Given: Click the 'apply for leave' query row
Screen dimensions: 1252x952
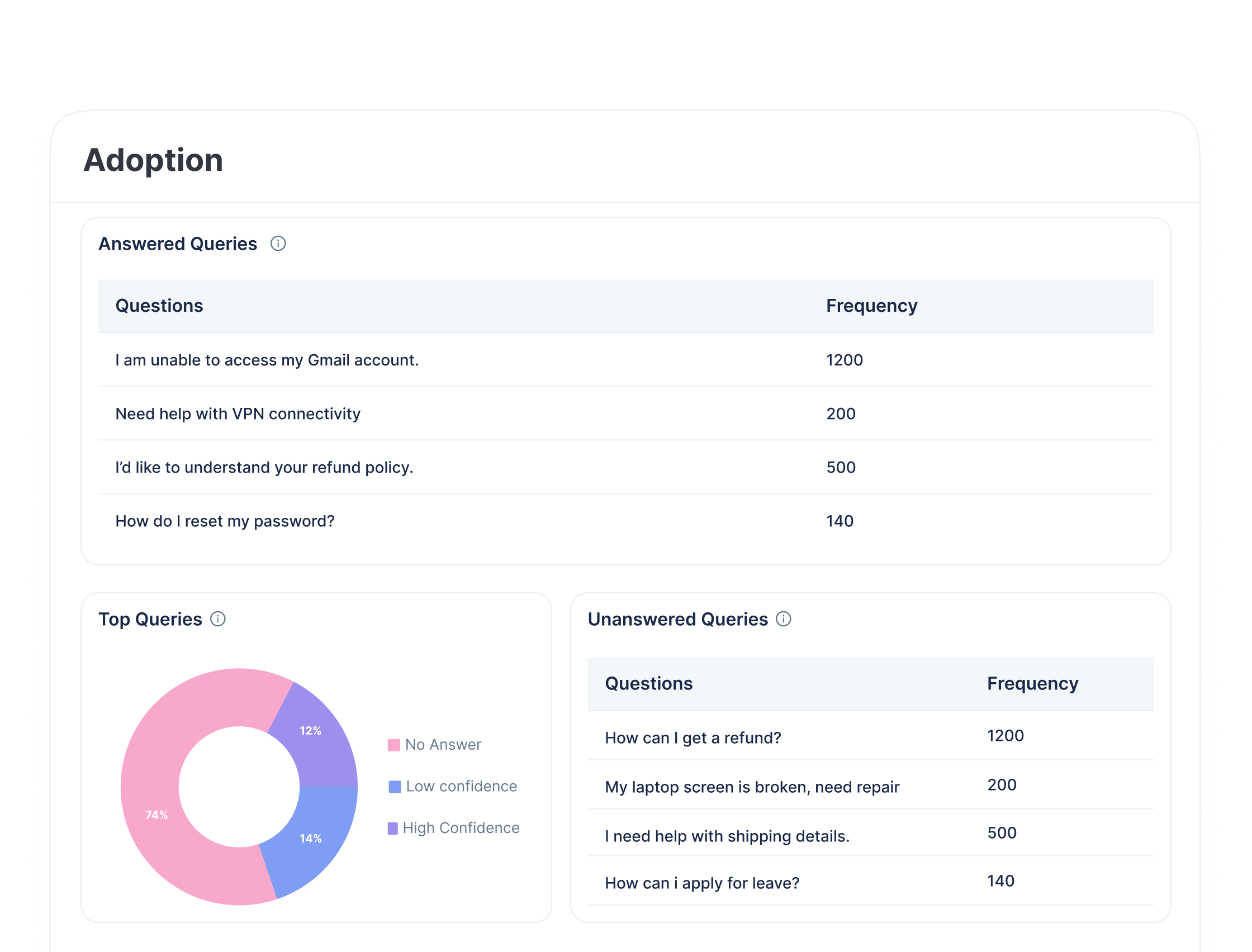Looking at the screenshot, I should coord(701,883).
